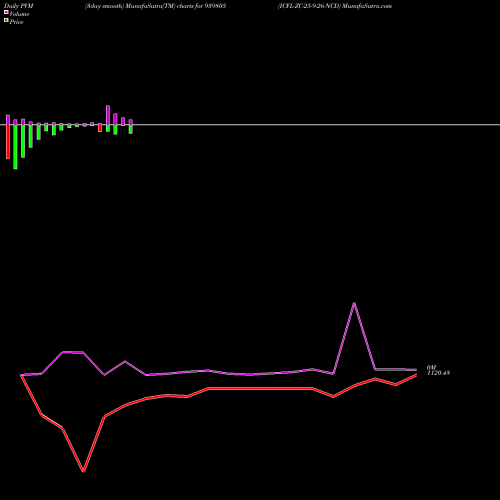Click the magenta Volume legend swatch
The width and height of the screenshot is (500, 500).
(6, 12)
